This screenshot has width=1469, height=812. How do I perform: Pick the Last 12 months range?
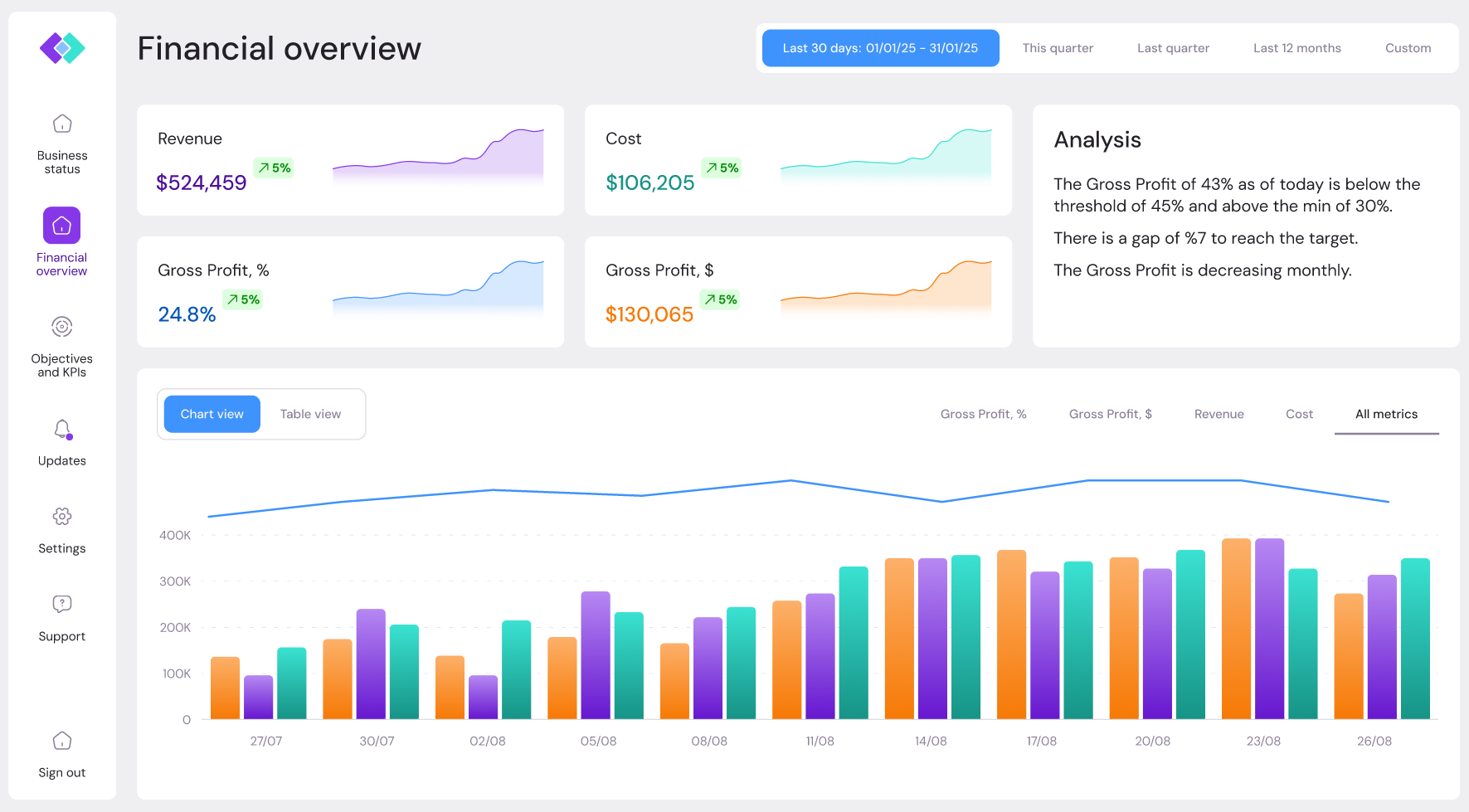[x=1296, y=48]
